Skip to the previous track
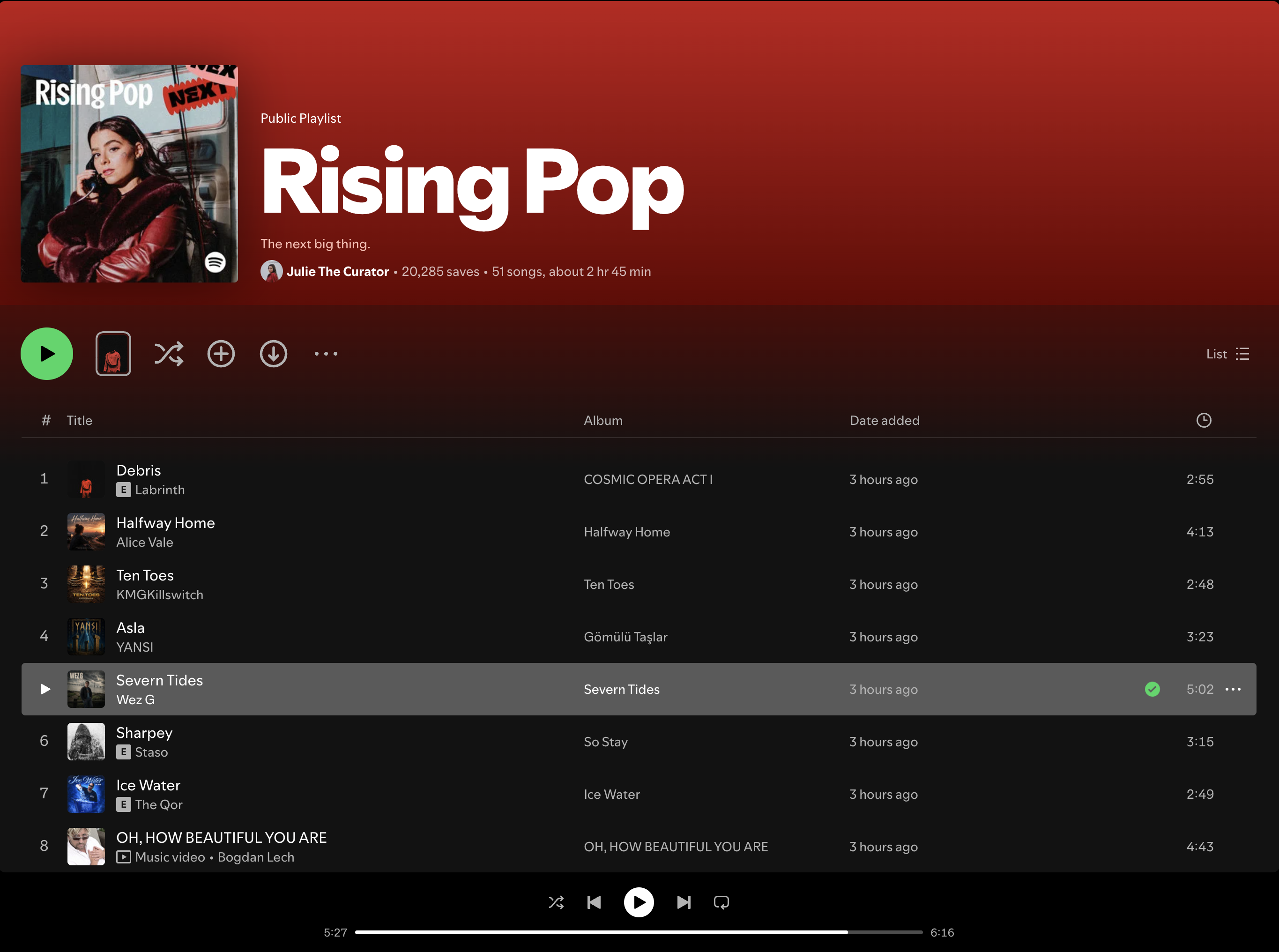1279x952 pixels. (x=594, y=902)
